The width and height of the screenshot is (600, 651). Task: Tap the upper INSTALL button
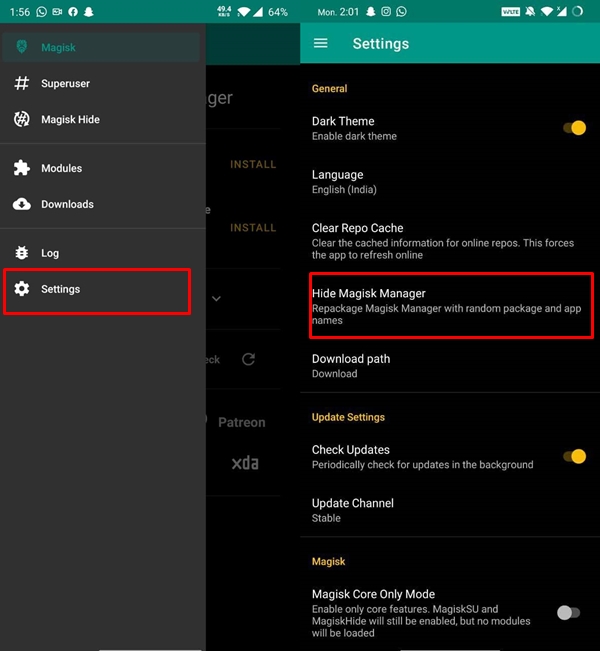tap(253, 164)
